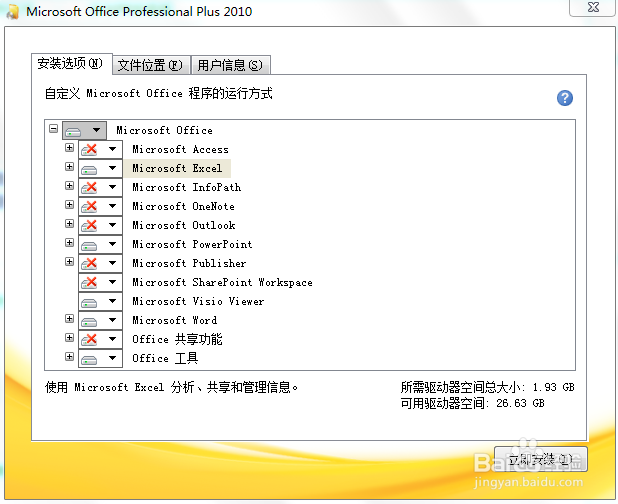Select the Office 工具 label

[x=165, y=358]
